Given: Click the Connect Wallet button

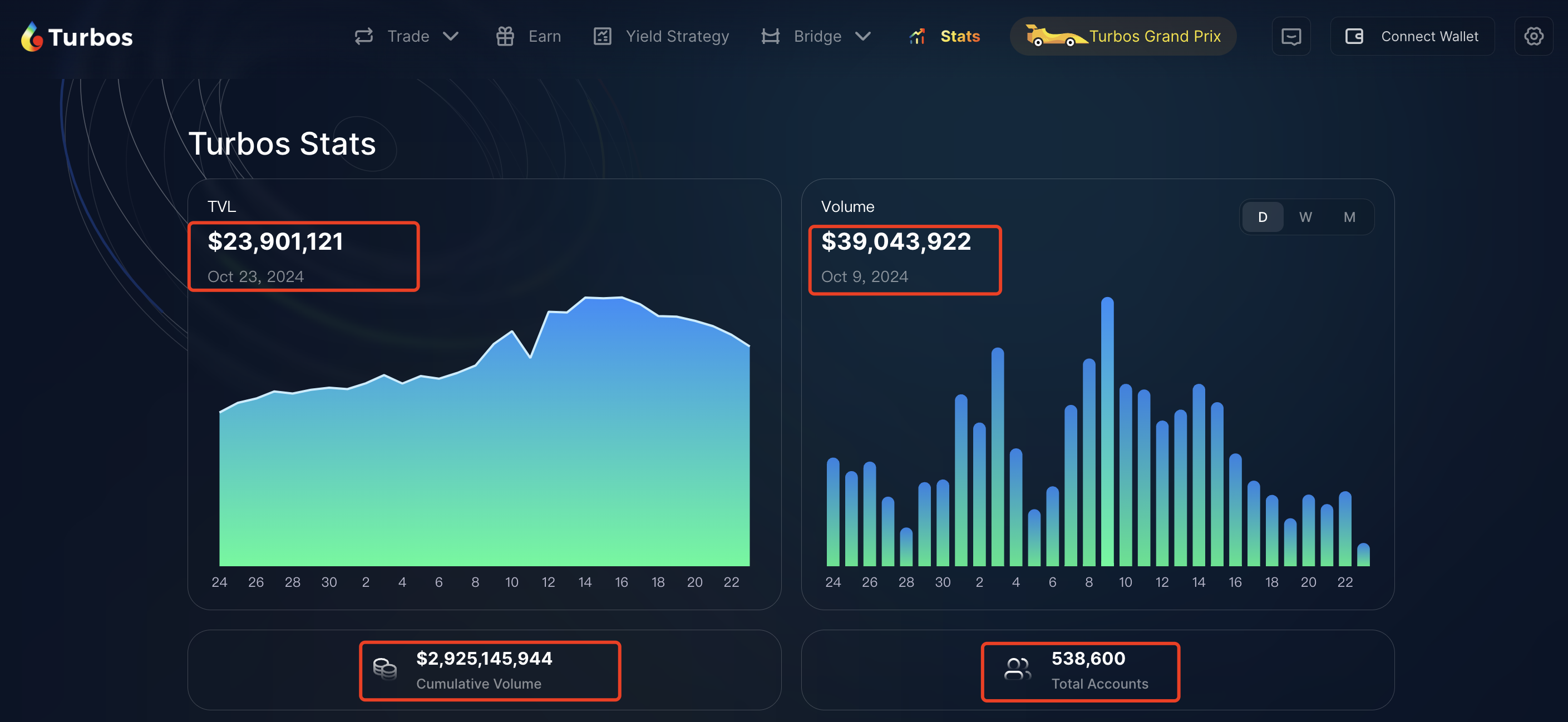Looking at the screenshot, I should [1412, 37].
